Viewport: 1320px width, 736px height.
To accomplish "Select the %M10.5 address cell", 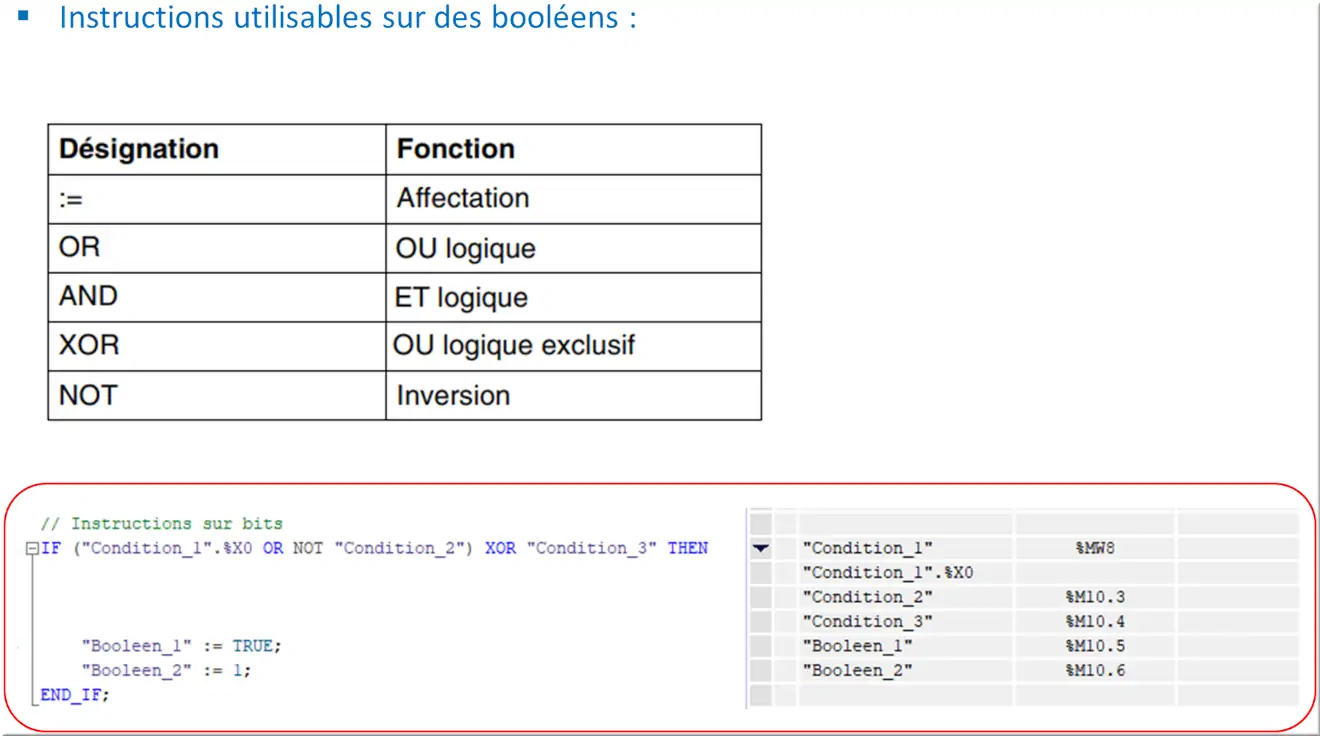I will [x=1095, y=646].
